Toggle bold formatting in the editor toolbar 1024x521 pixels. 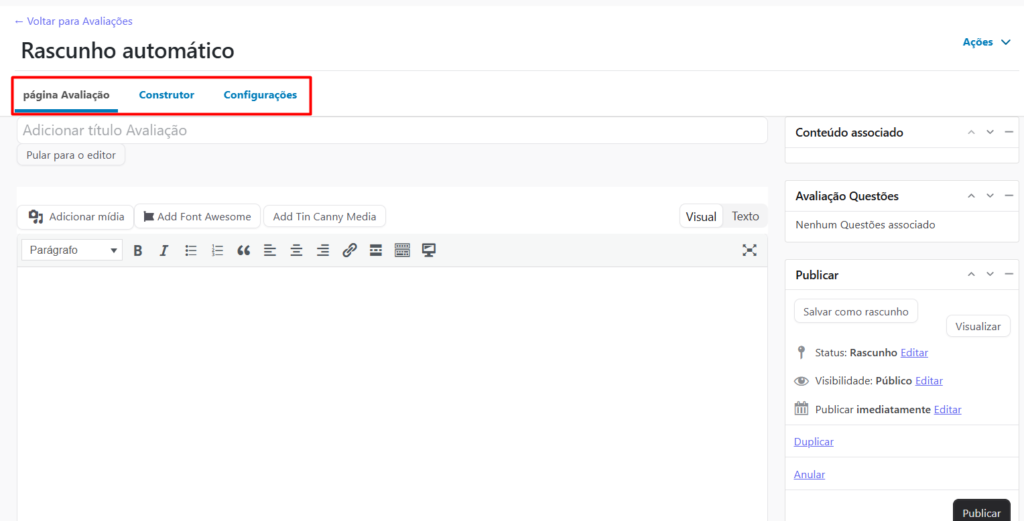coord(138,250)
